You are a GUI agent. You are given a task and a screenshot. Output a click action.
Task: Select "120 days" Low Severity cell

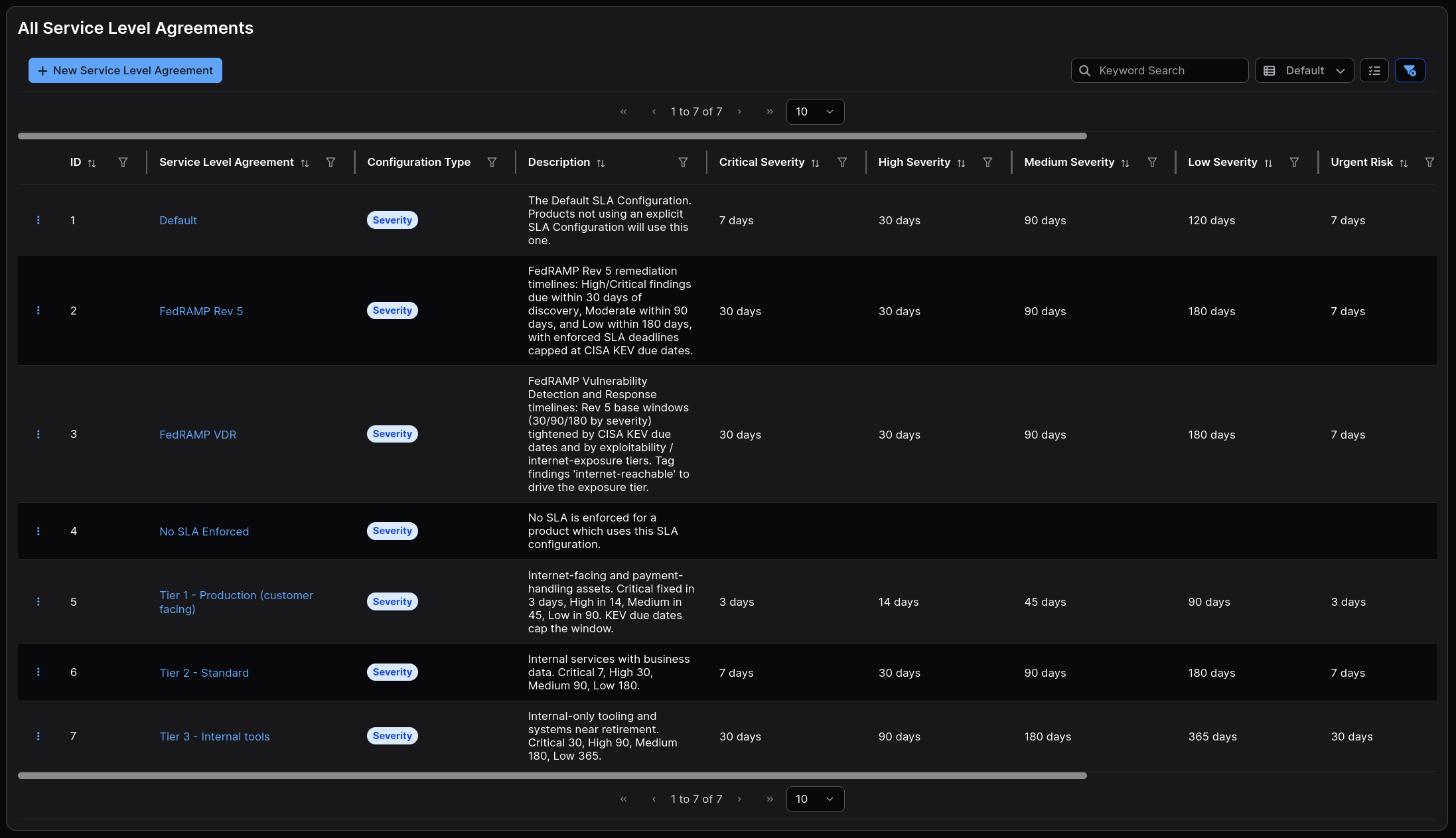click(x=1212, y=220)
